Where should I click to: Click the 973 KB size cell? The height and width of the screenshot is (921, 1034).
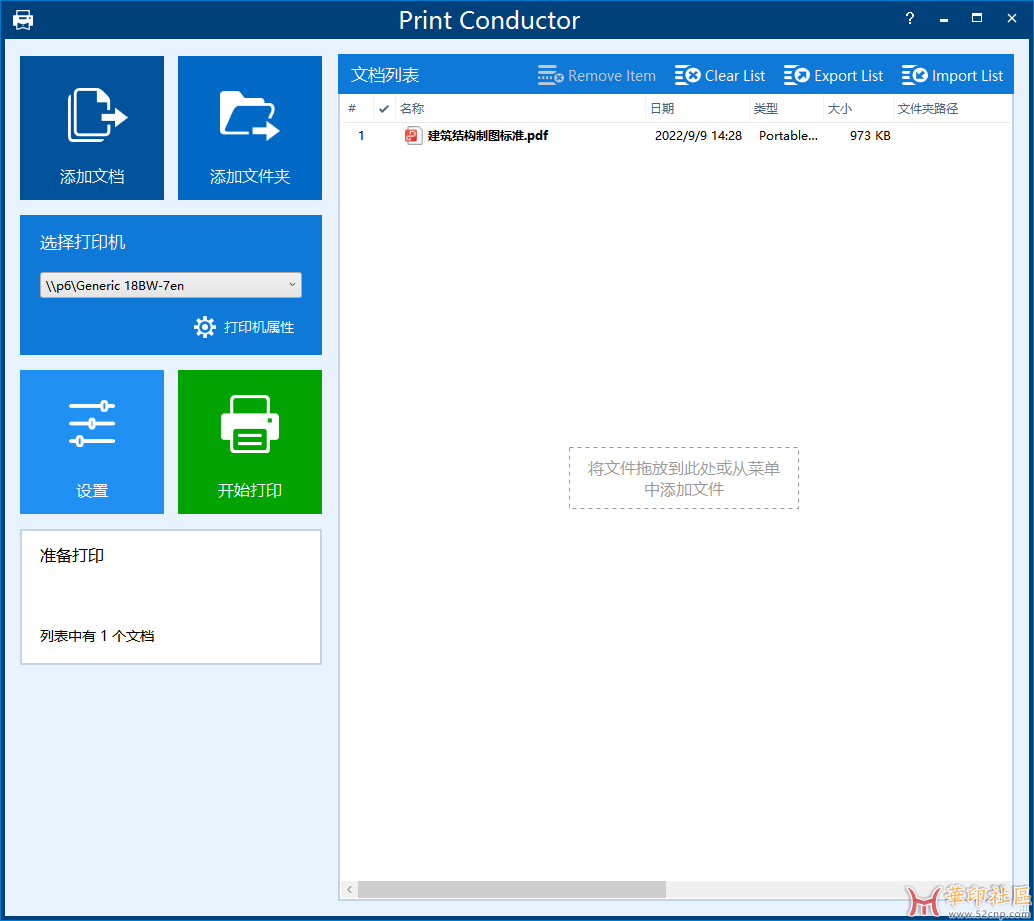tap(870, 136)
